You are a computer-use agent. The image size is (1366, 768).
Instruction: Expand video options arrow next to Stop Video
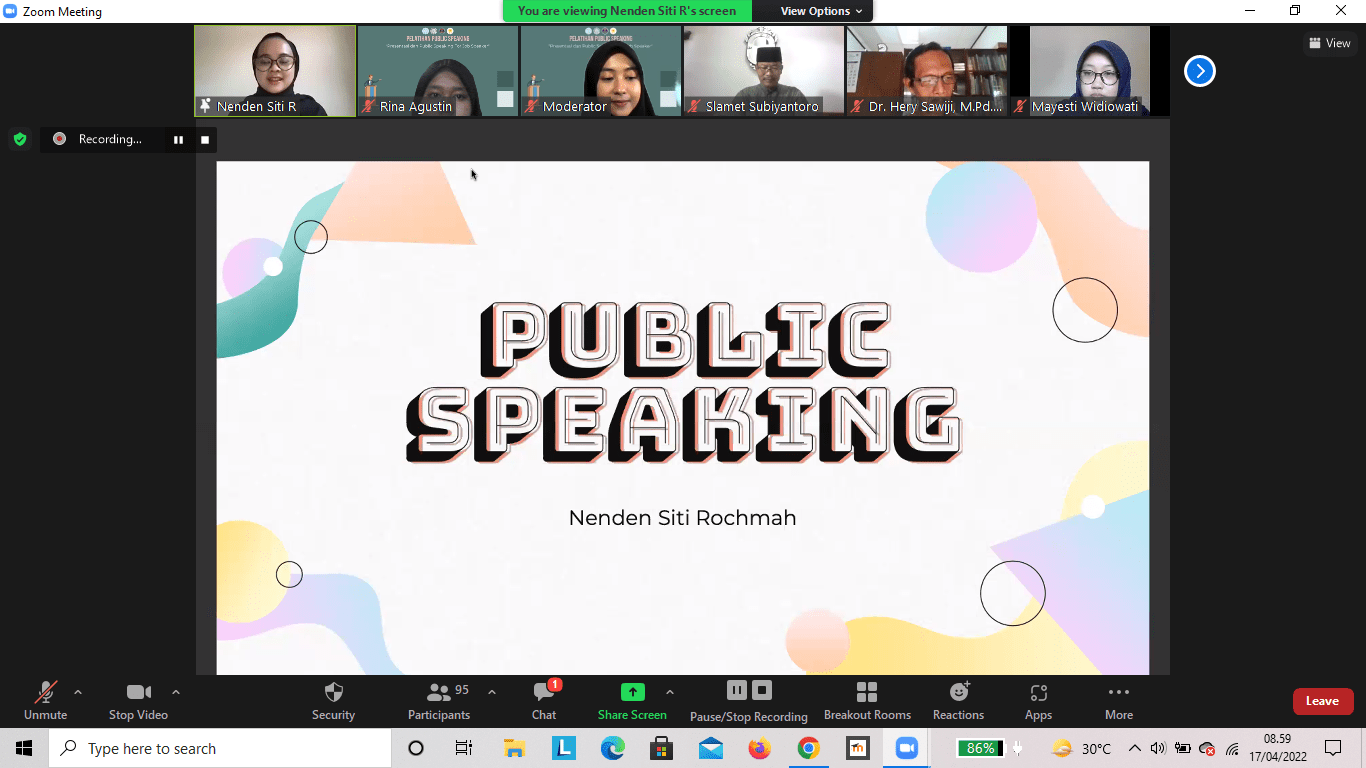(x=176, y=692)
